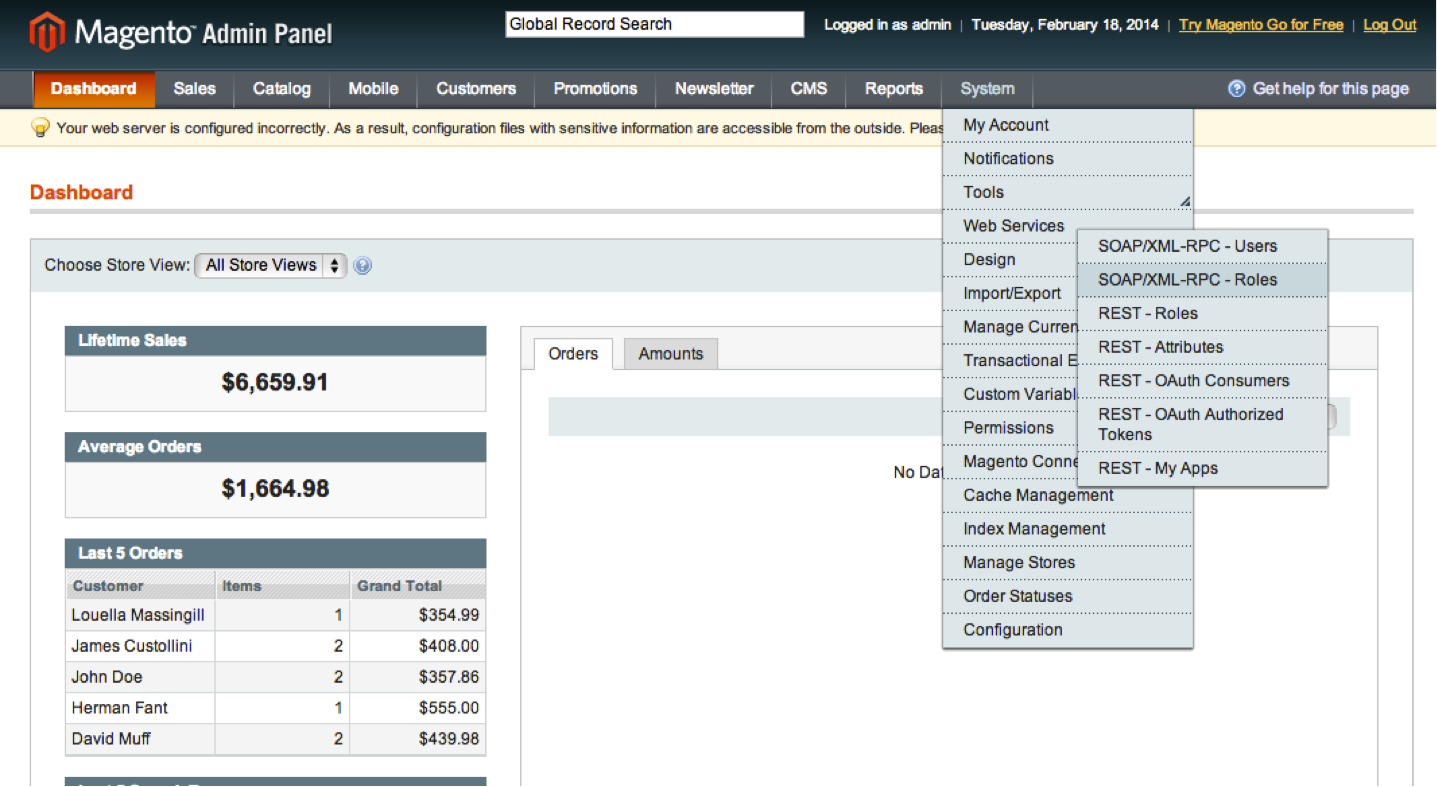Click the Items column header
The image size is (1437, 787).
(283, 586)
